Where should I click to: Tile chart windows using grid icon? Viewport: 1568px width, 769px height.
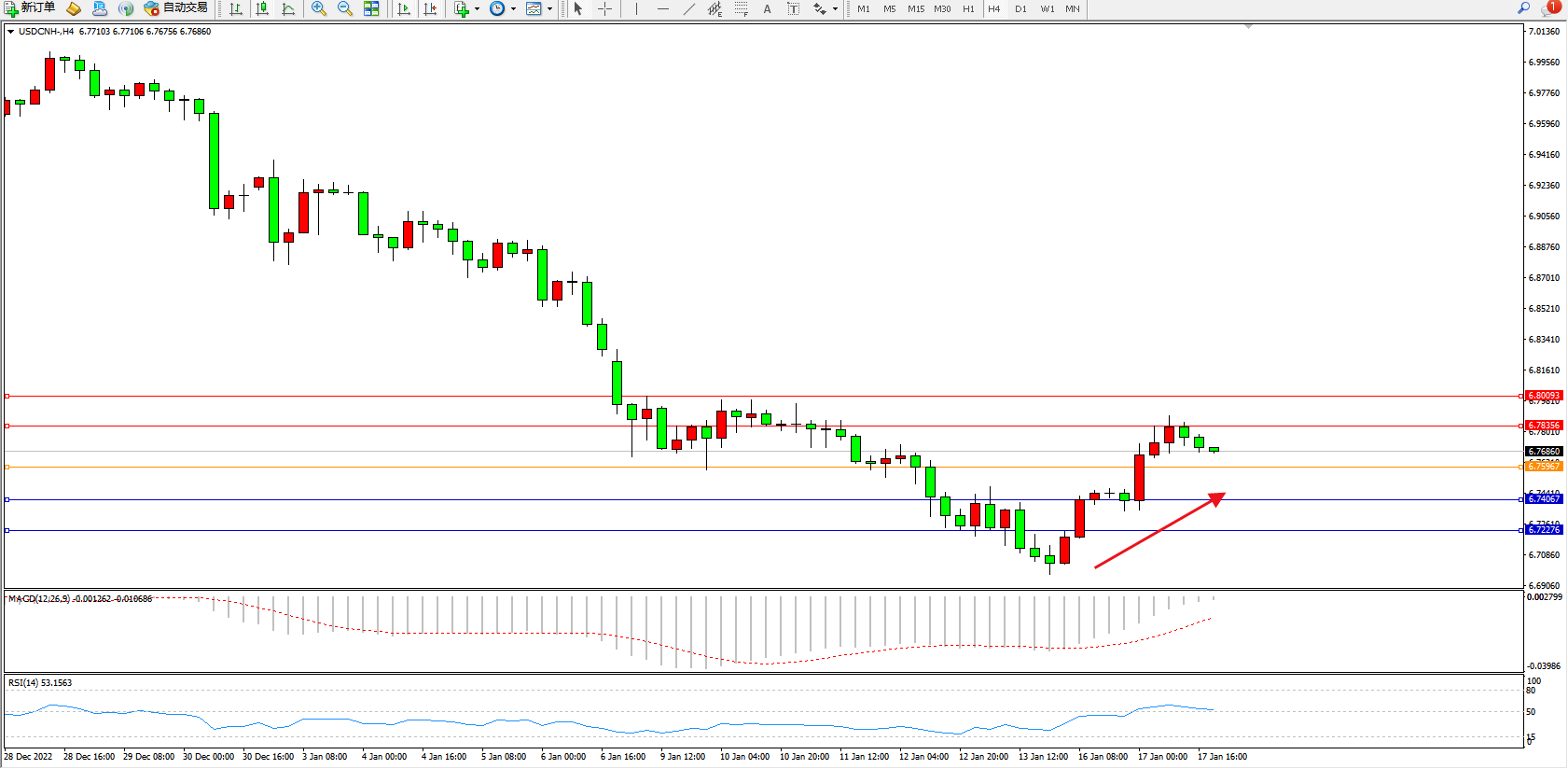point(371,9)
